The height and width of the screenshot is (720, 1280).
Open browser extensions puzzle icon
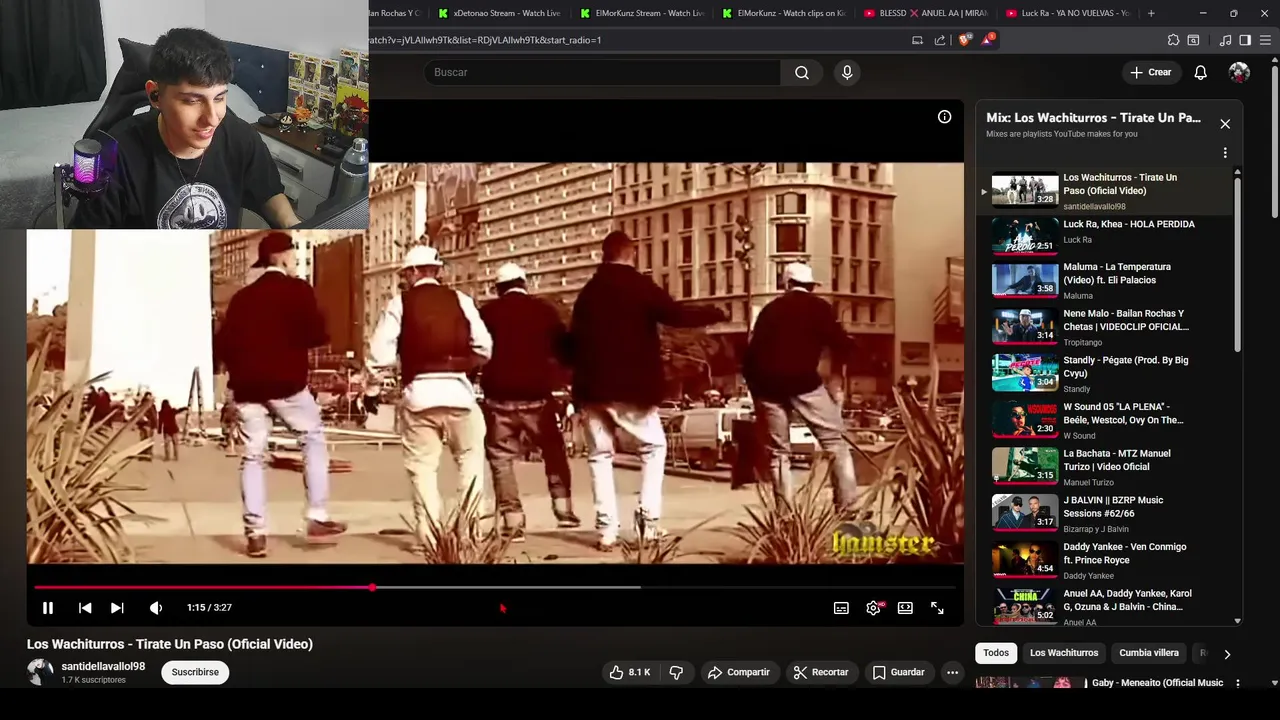[1174, 40]
